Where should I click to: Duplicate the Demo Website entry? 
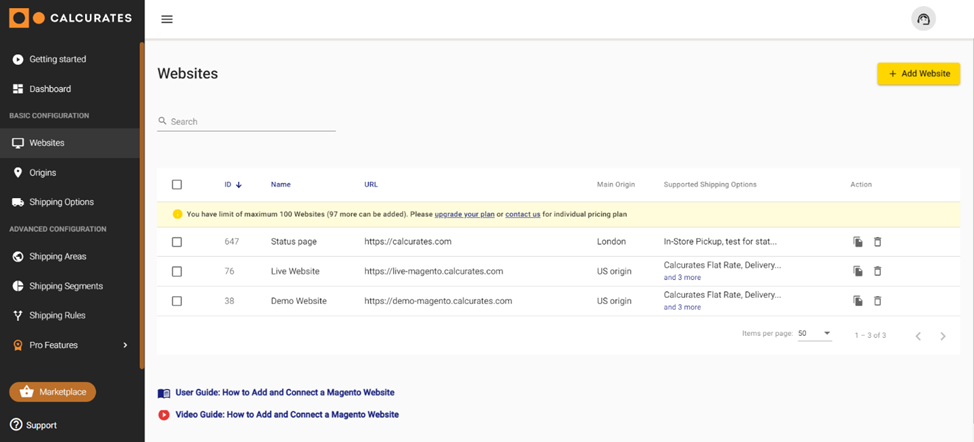click(857, 300)
